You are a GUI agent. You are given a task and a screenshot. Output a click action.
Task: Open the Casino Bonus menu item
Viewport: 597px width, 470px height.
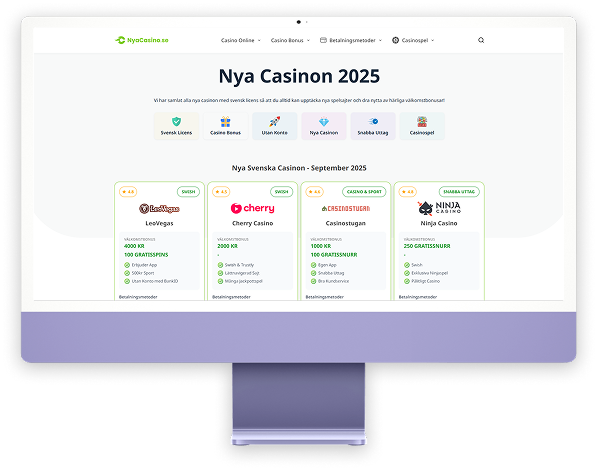(287, 40)
